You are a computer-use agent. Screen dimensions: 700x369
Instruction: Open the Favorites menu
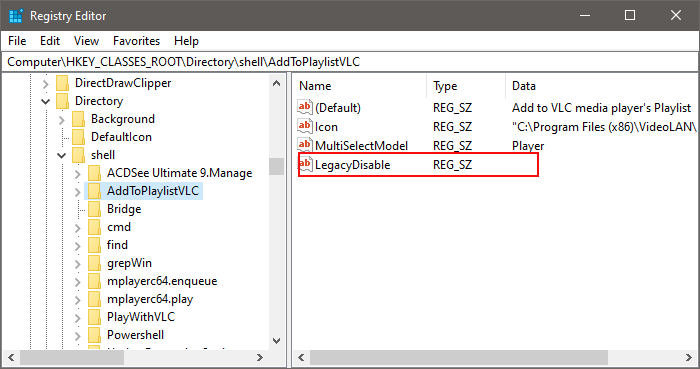coord(136,41)
